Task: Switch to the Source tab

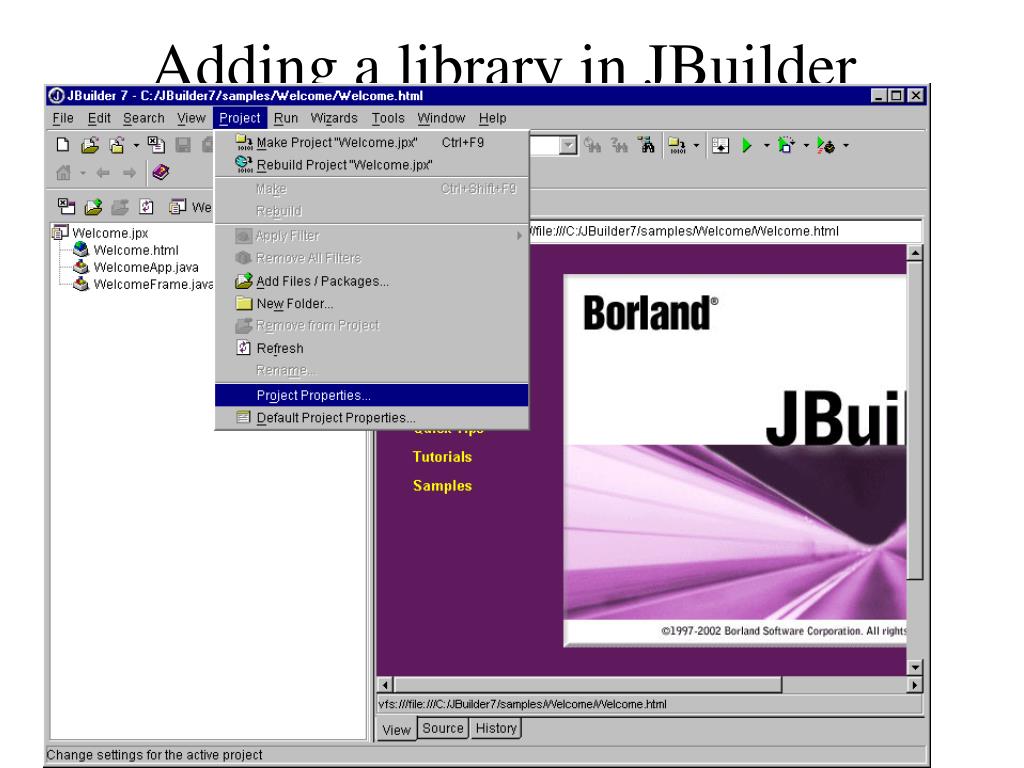Action: (x=443, y=728)
